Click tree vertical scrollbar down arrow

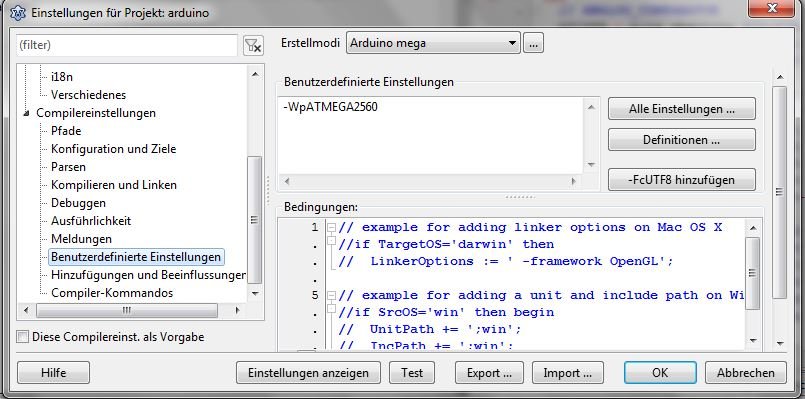pyautogui.click(x=255, y=294)
